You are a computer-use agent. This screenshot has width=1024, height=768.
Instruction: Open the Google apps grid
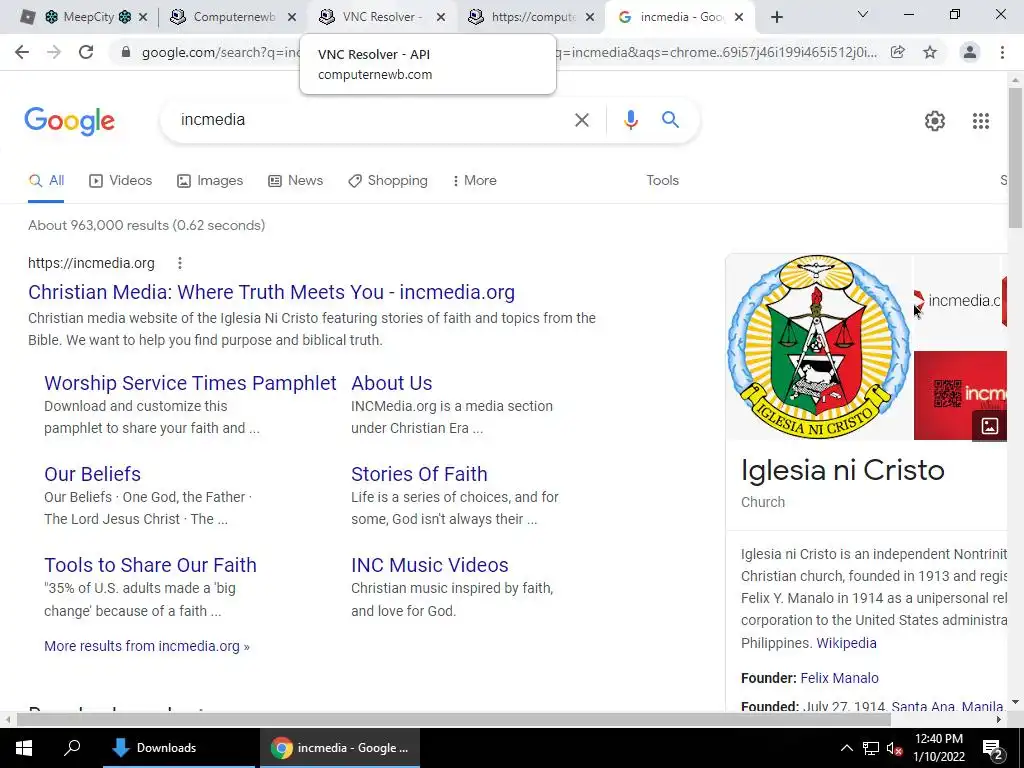click(981, 121)
